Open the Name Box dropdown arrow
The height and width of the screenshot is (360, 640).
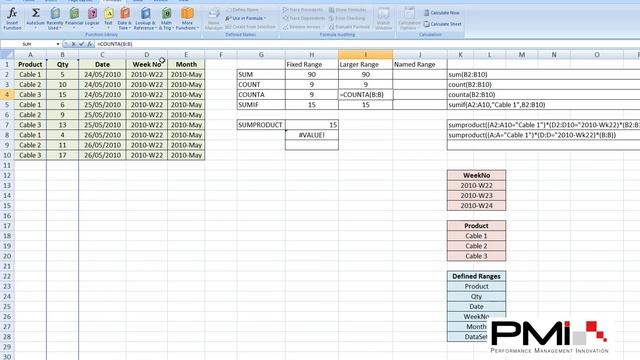58,44
